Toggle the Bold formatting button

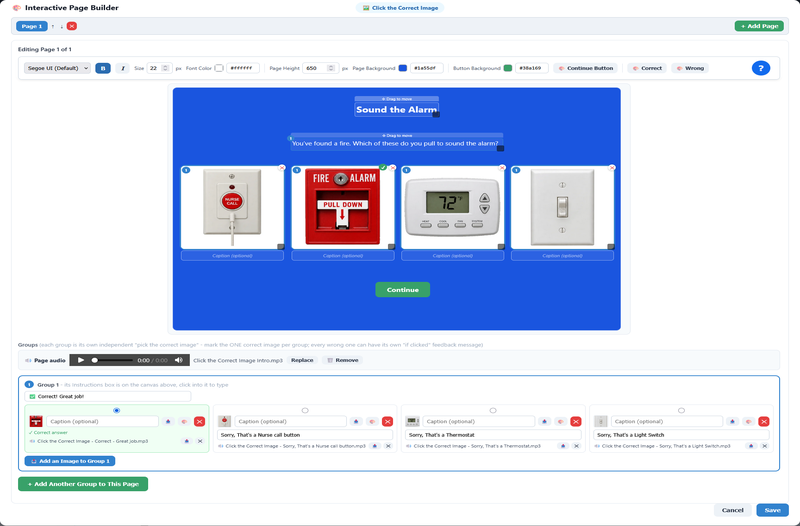[x=103, y=68]
